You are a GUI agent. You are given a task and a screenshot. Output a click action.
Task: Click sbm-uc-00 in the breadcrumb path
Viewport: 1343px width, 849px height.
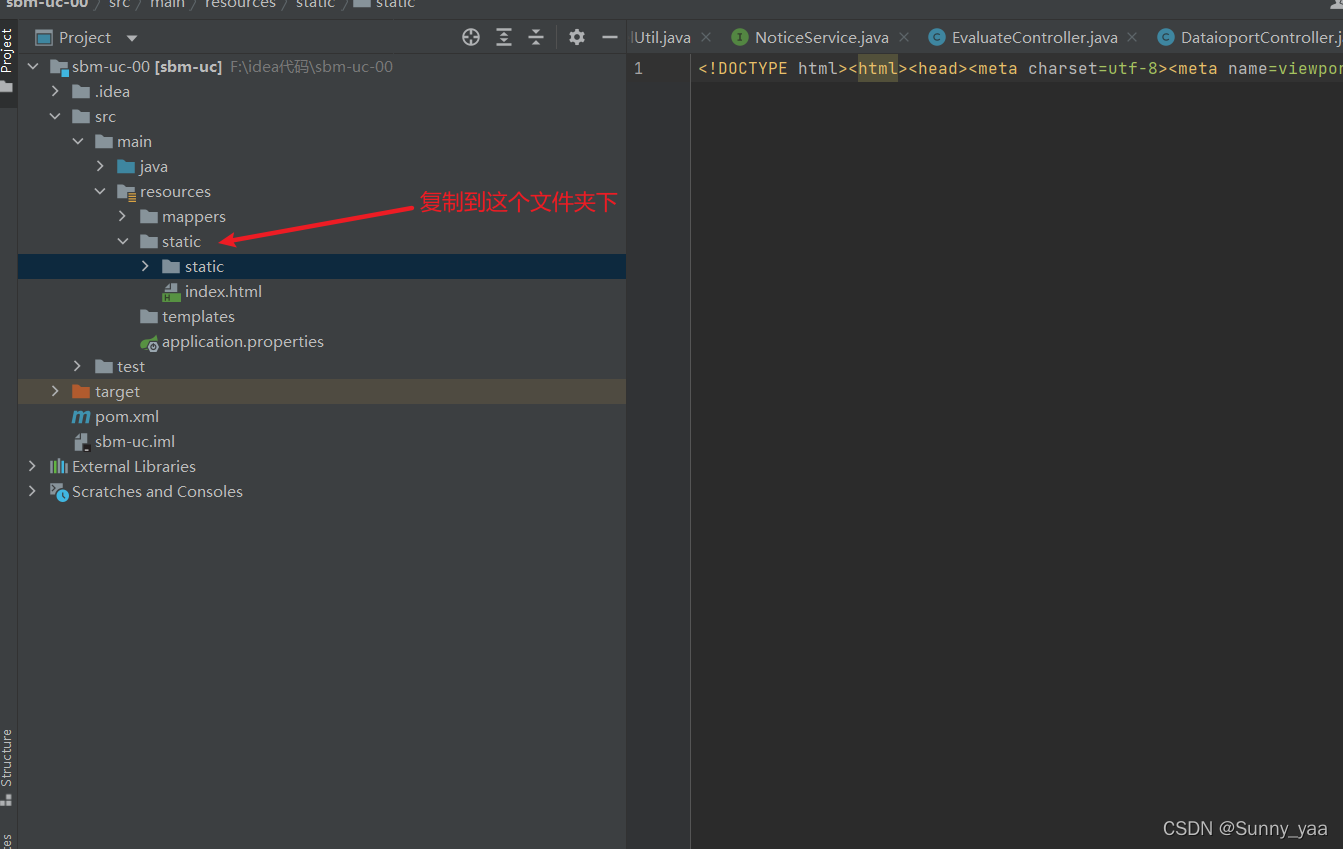point(47,4)
